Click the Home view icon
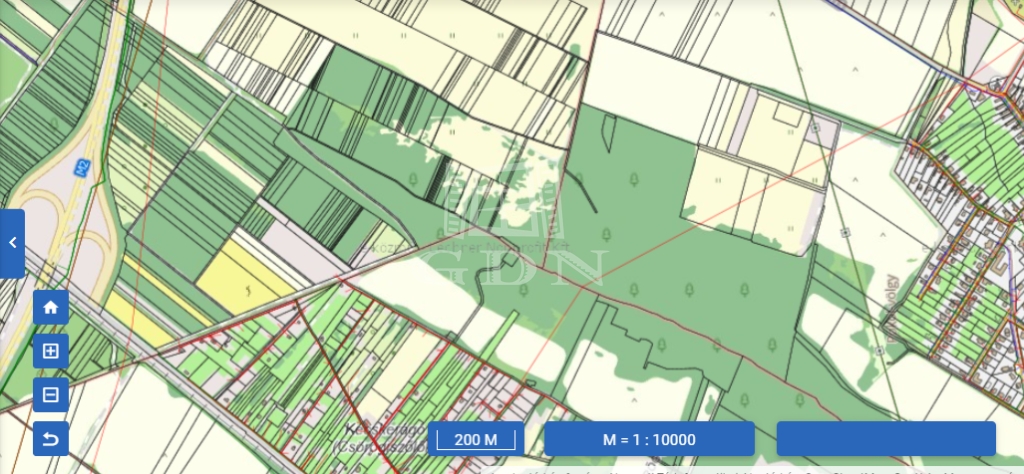Image resolution: width=1024 pixels, height=474 pixels. tap(51, 308)
